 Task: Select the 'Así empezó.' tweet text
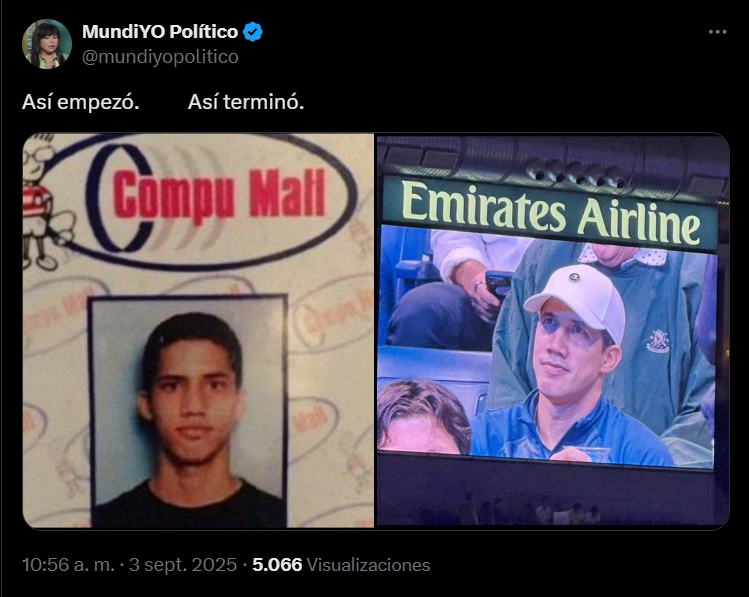[81, 102]
